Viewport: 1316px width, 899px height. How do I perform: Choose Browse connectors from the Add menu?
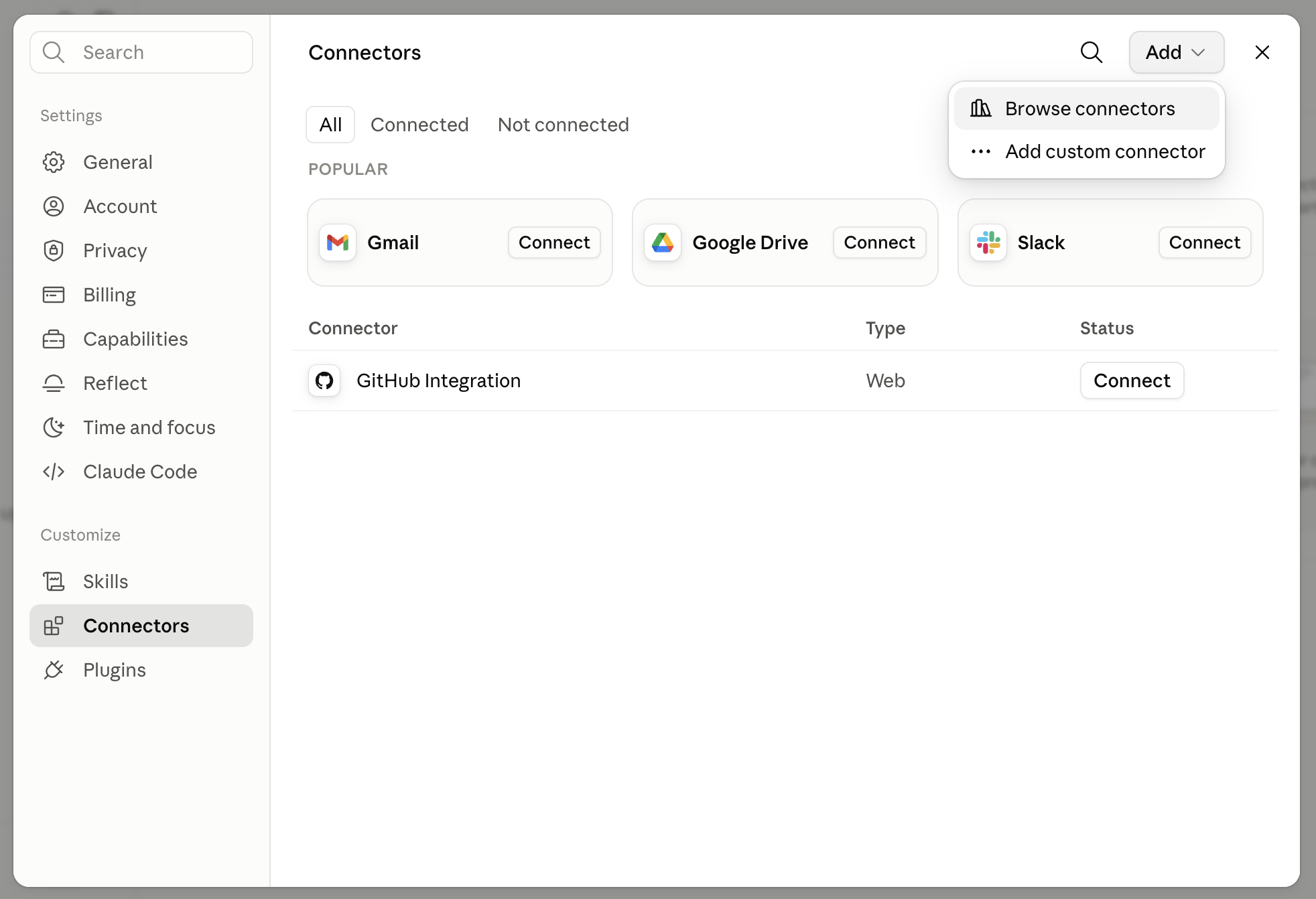click(x=1087, y=109)
